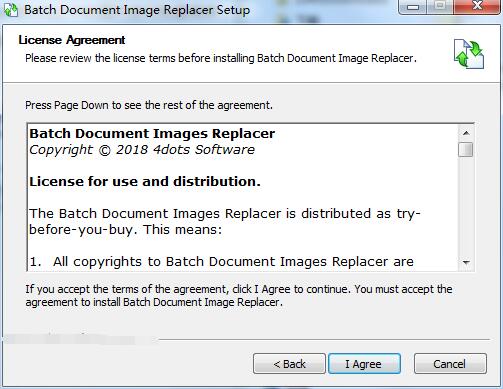
Task: Click the bold Batch Document Images Replacer heading
Action: [152, 134]
